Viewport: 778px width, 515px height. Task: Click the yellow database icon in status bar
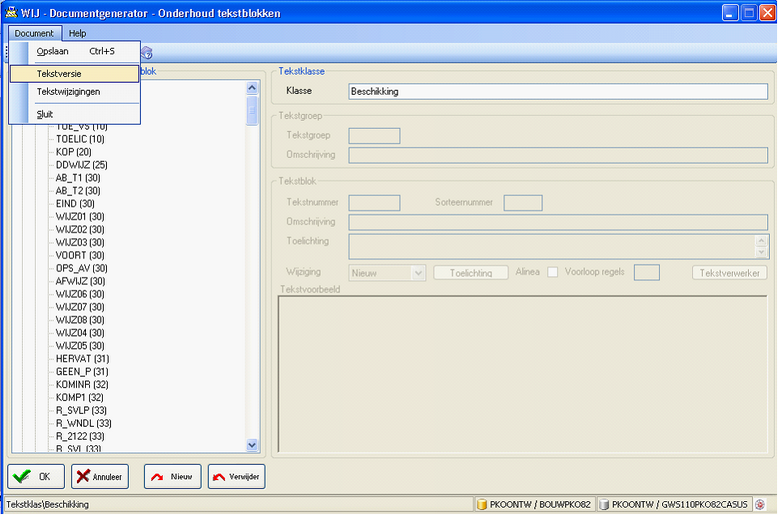coord(481,505)
